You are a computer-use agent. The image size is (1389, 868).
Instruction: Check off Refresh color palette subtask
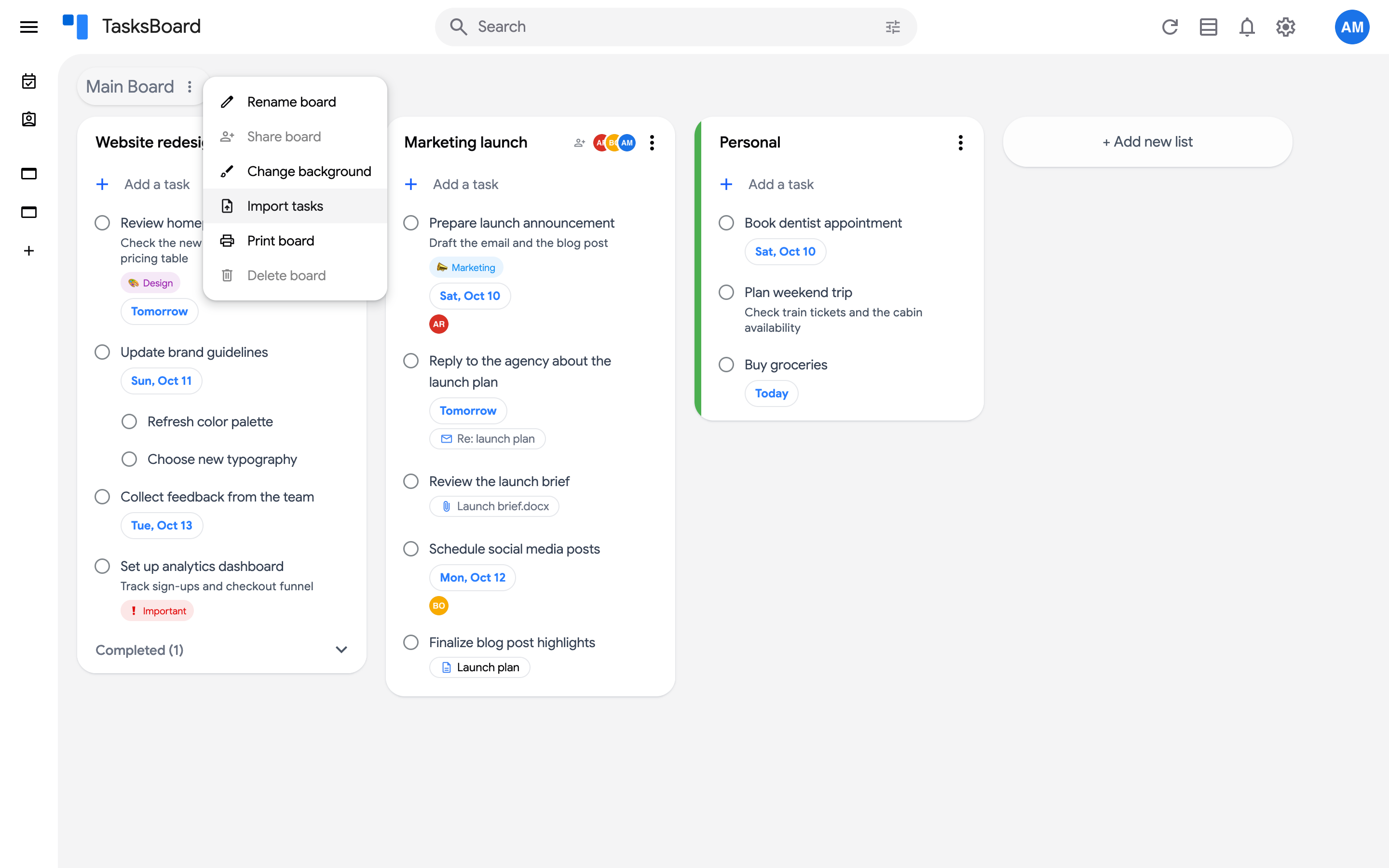pyautogui.click(x=129, y=421)
